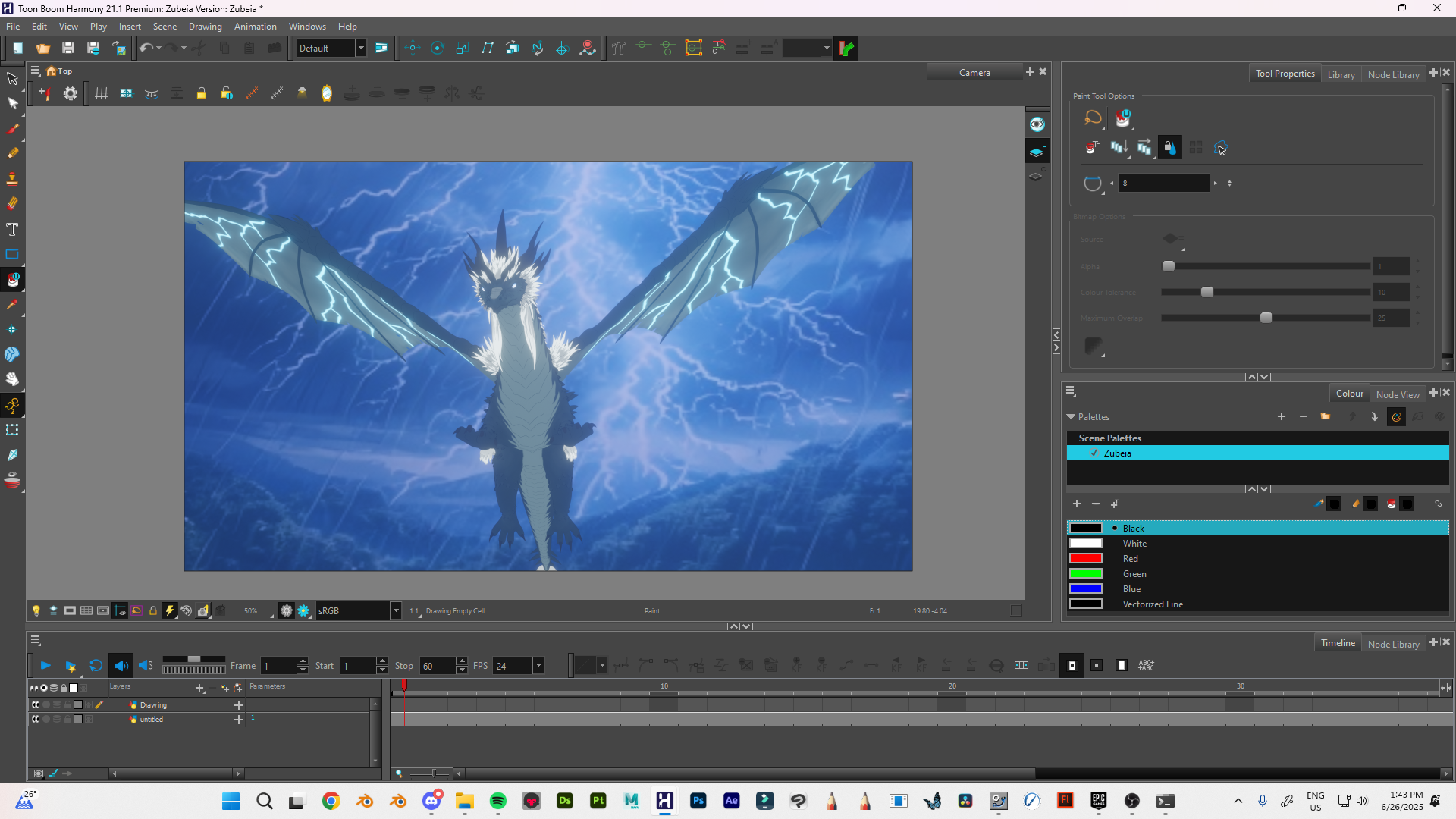Image resolution: width=1456 pixels, height=819 pixels.
Task: Collapse the Palettes section triangle
Action: pyautogui.click(x=1071, y=416)
